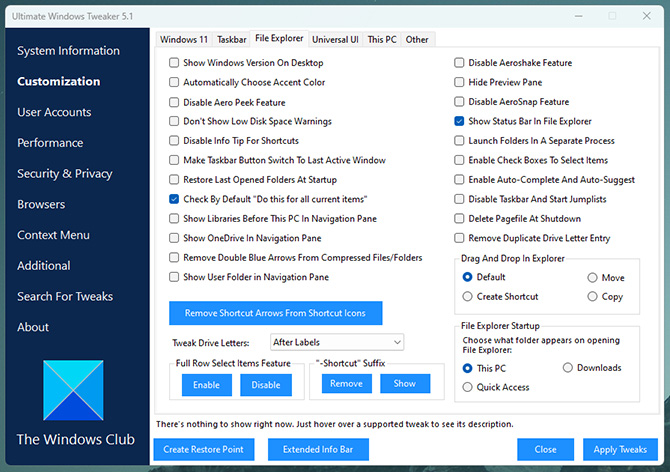Open the About section
Screen dimensions: 670x472
tap(33, 328)
